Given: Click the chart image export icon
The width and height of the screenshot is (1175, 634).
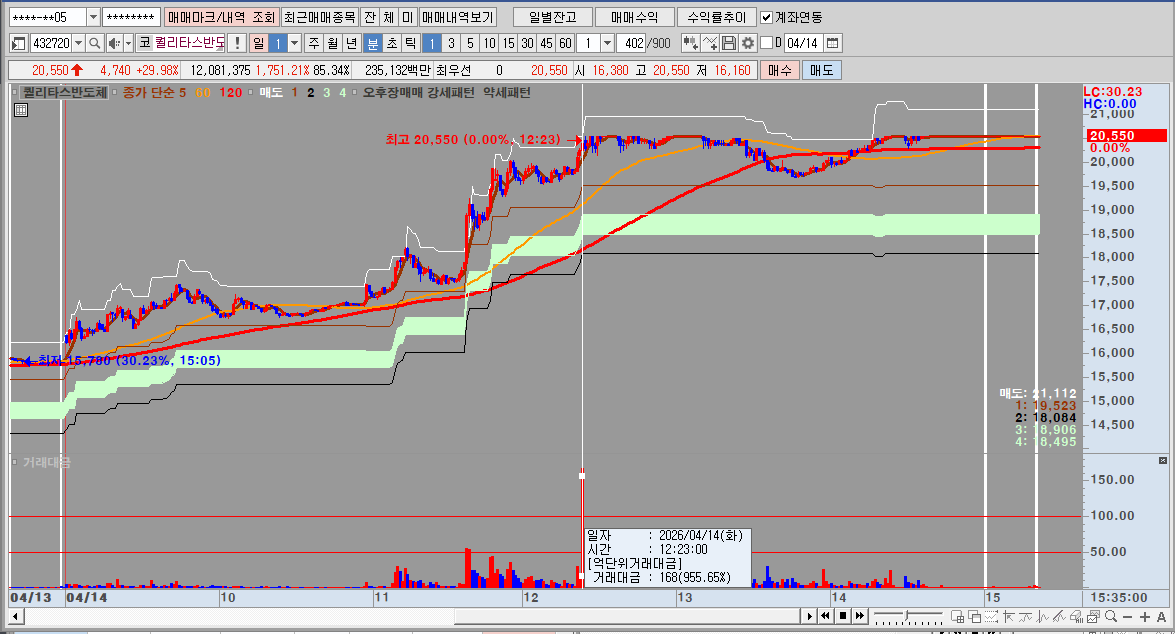Looking at the screenshot, I should [x=1093, y=616].
